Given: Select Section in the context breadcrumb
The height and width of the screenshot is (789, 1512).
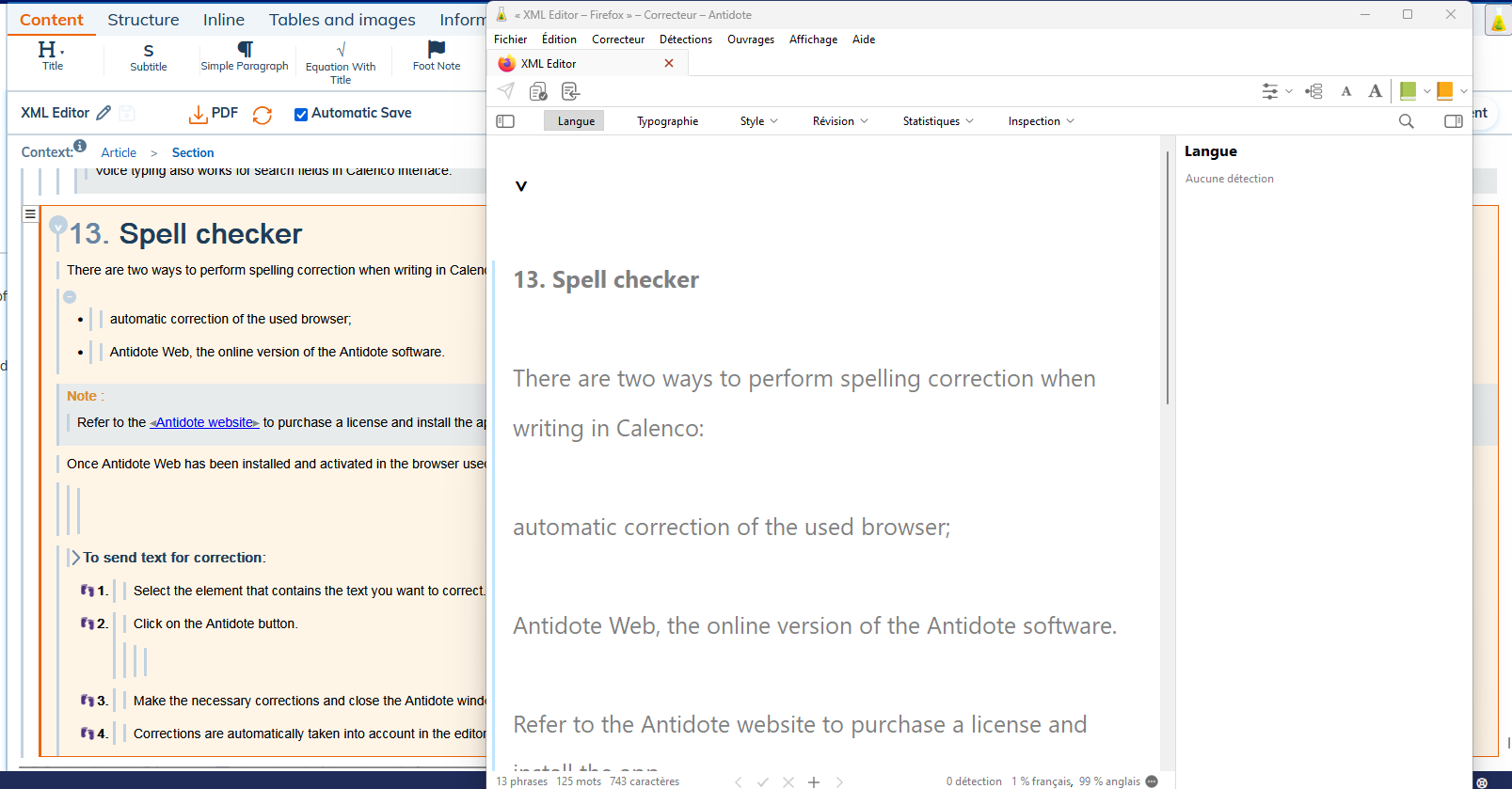Looking at the screenshot, I should [x=193, y=152].
